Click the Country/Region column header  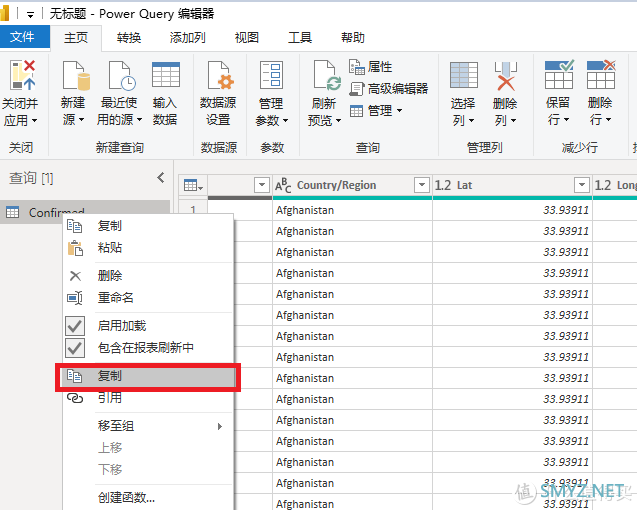[352, 185]
